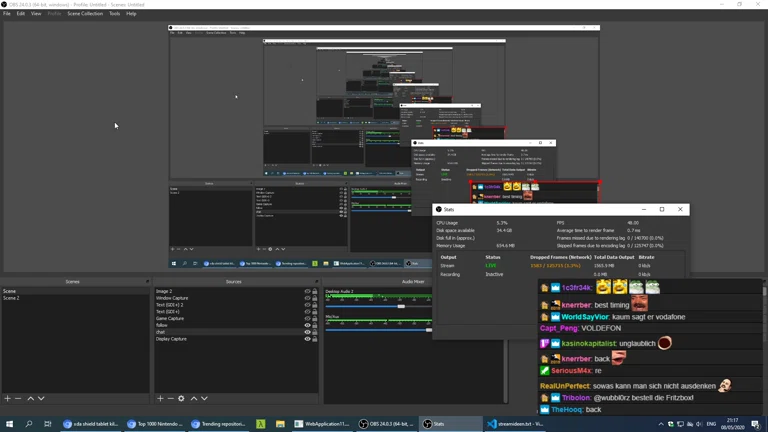Hide the follow source

tap(308, 325)
